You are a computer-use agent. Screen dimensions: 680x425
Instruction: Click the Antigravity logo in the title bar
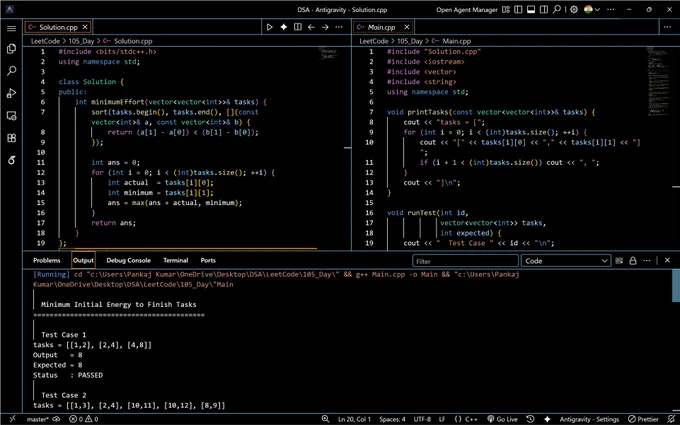[x=9, y=9]
